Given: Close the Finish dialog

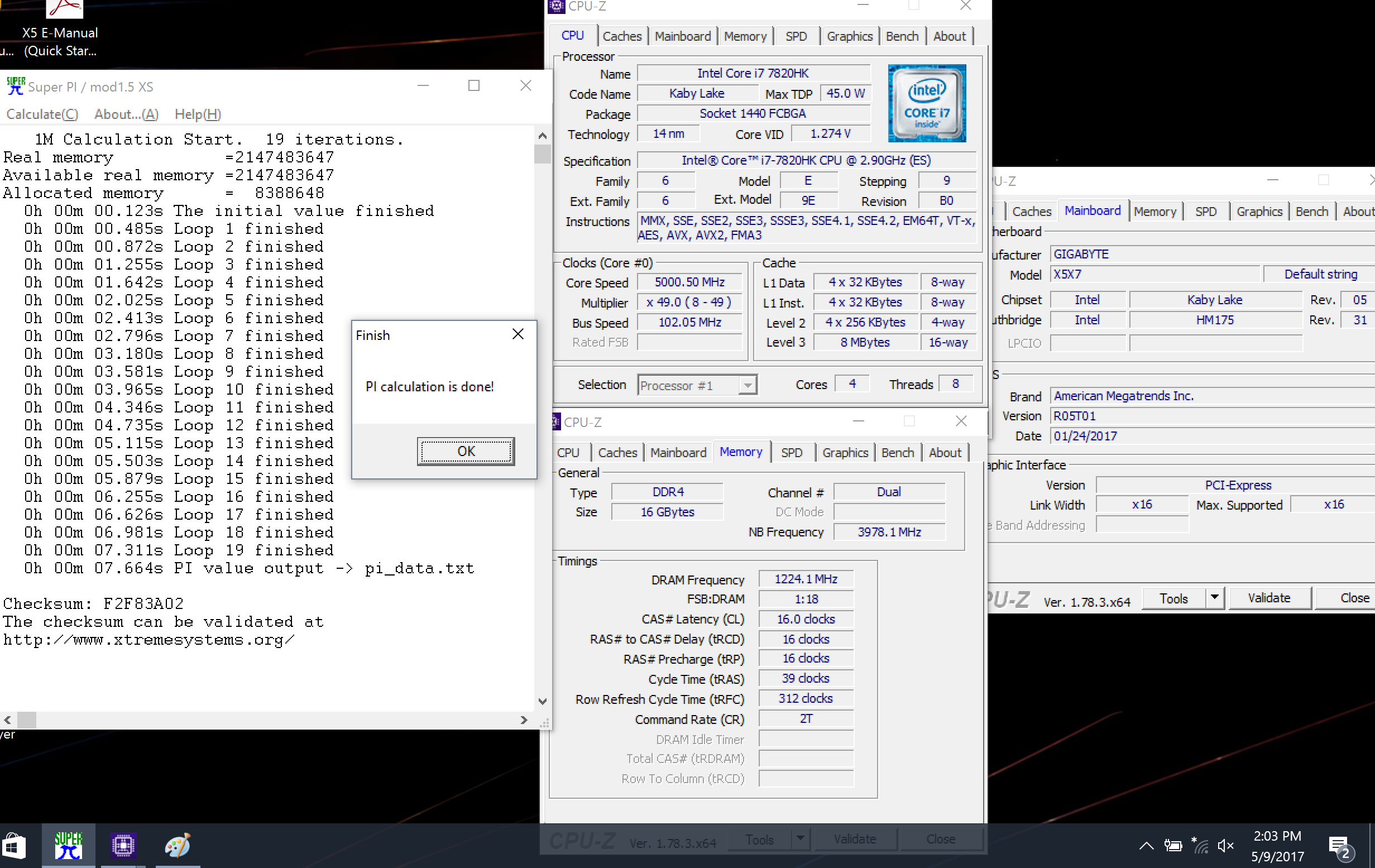Looking at the screenshot, I should [518, 334].
